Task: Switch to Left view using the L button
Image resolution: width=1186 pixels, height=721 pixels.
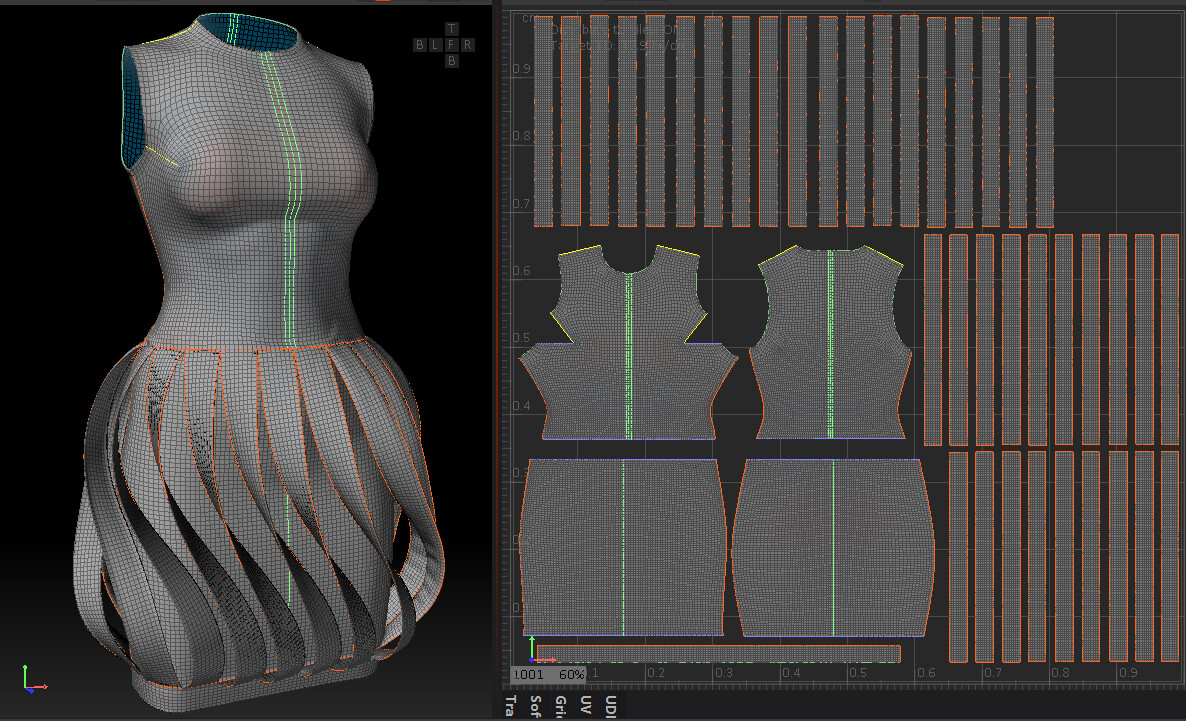Action: (436, 45)
